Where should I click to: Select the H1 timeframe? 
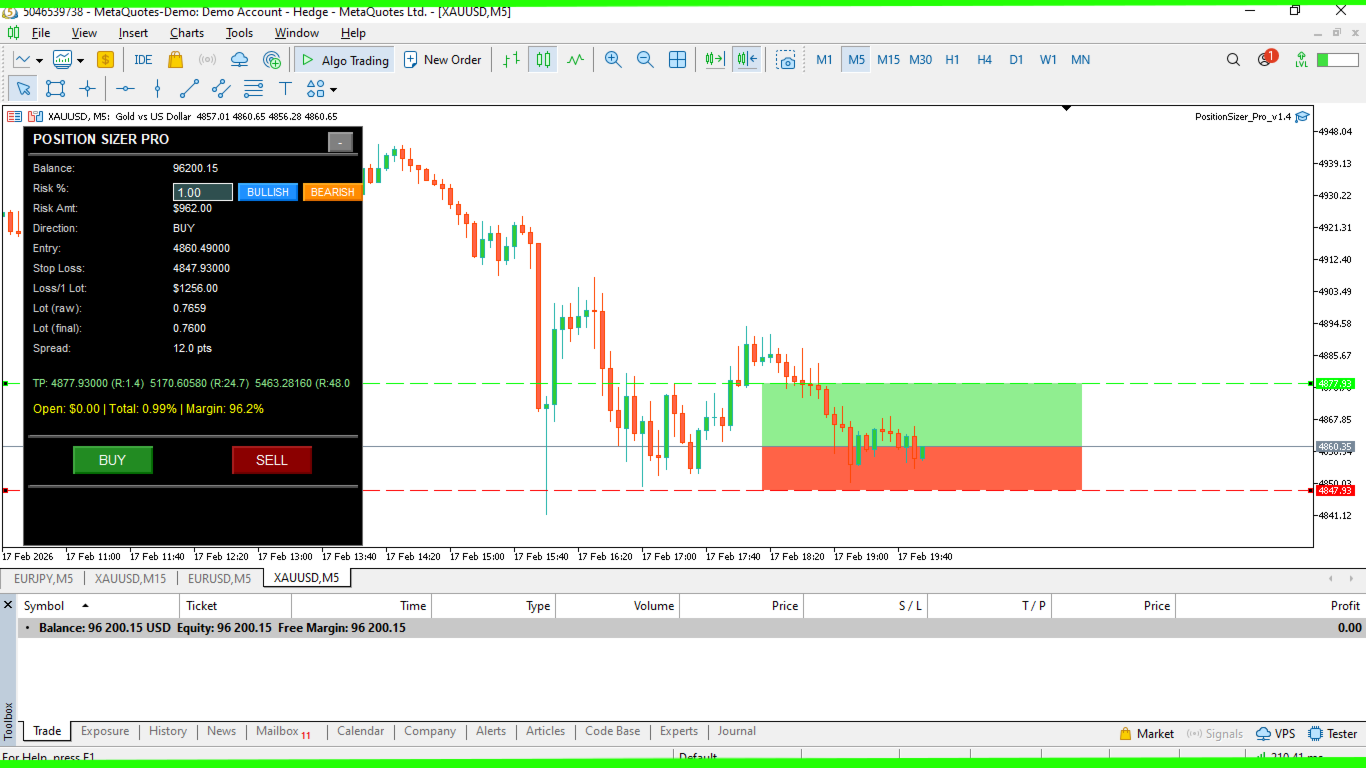[x=952, y=60]
